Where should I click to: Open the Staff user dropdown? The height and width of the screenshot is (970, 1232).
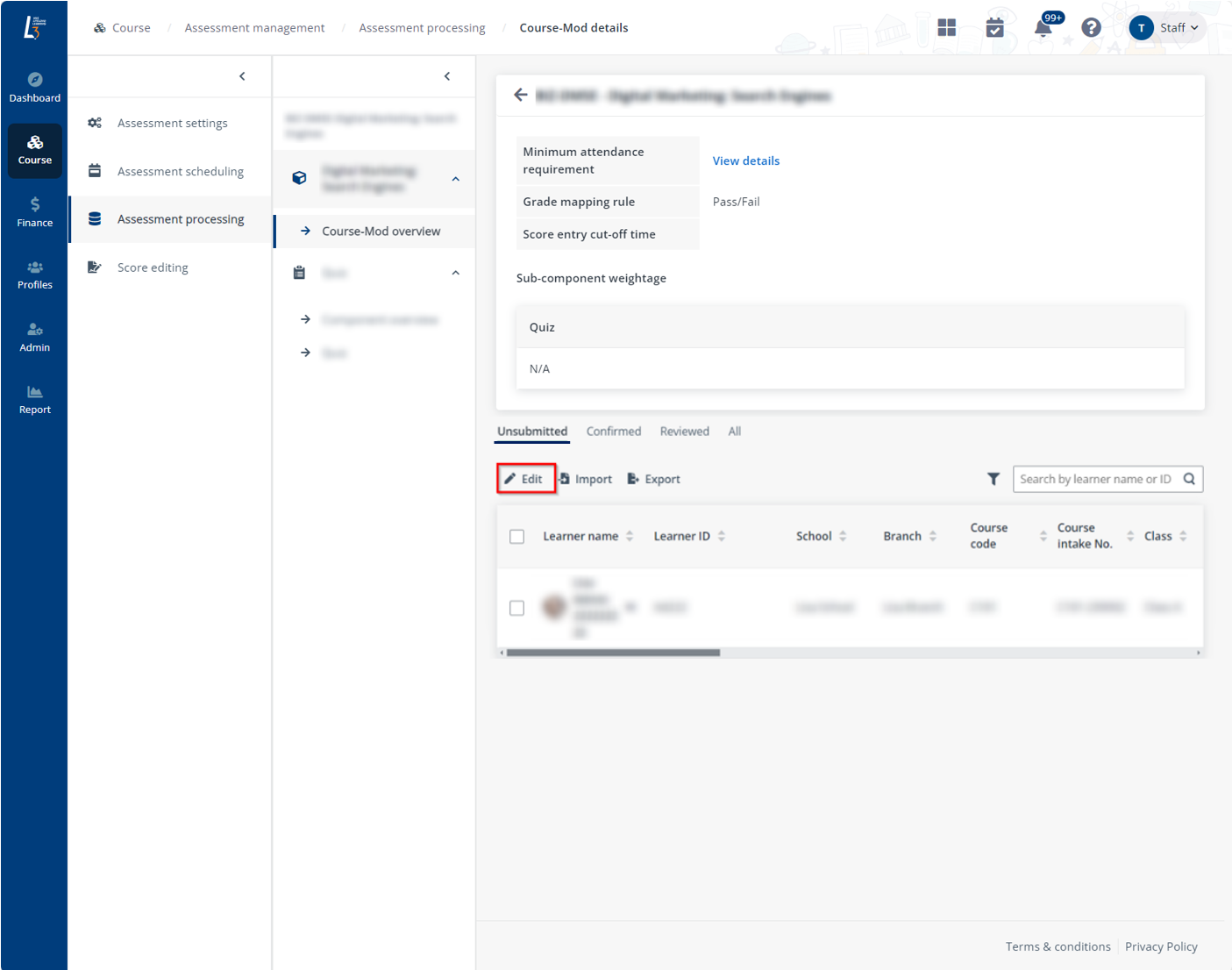[x=1166, y=28]
